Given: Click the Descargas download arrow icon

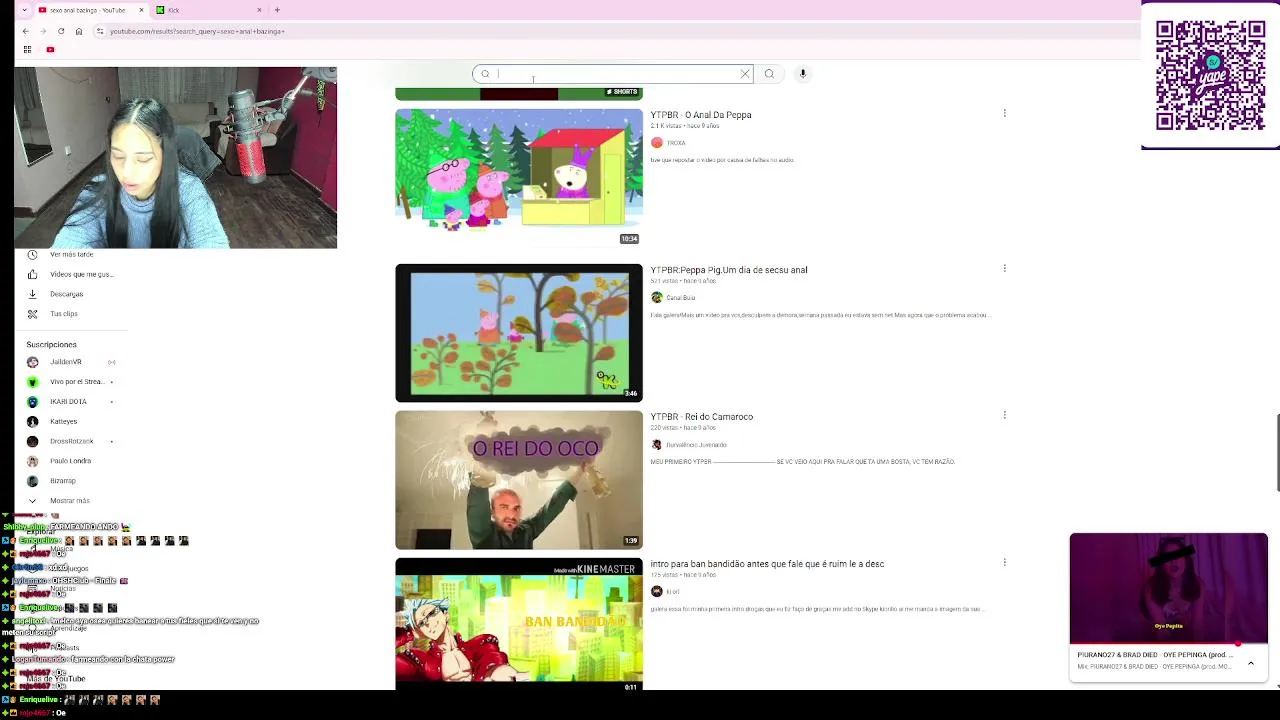Looking at the screenshot, I should (x=32, y=294).
